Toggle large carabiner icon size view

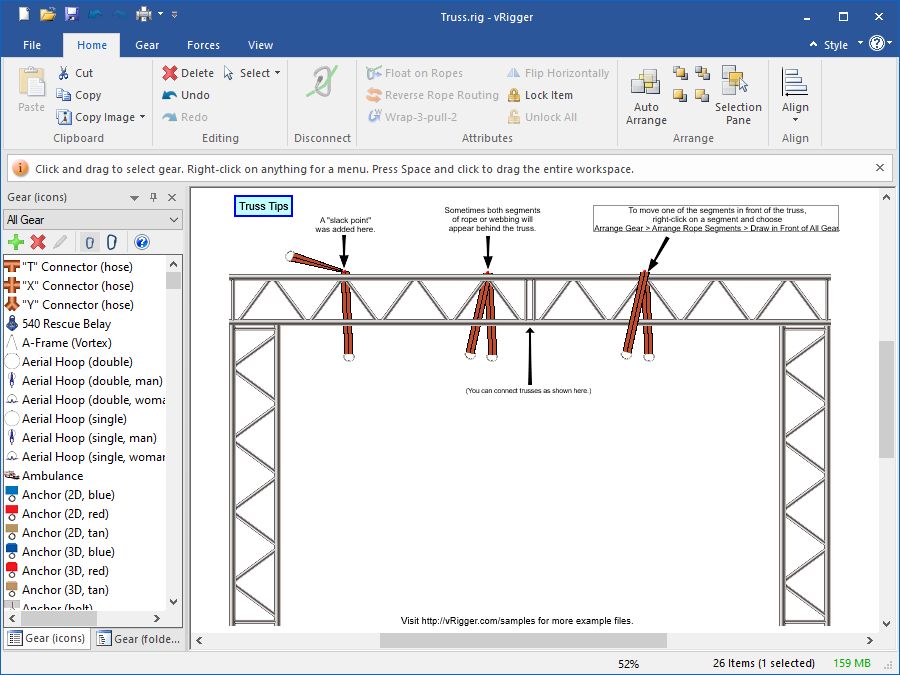111,242
